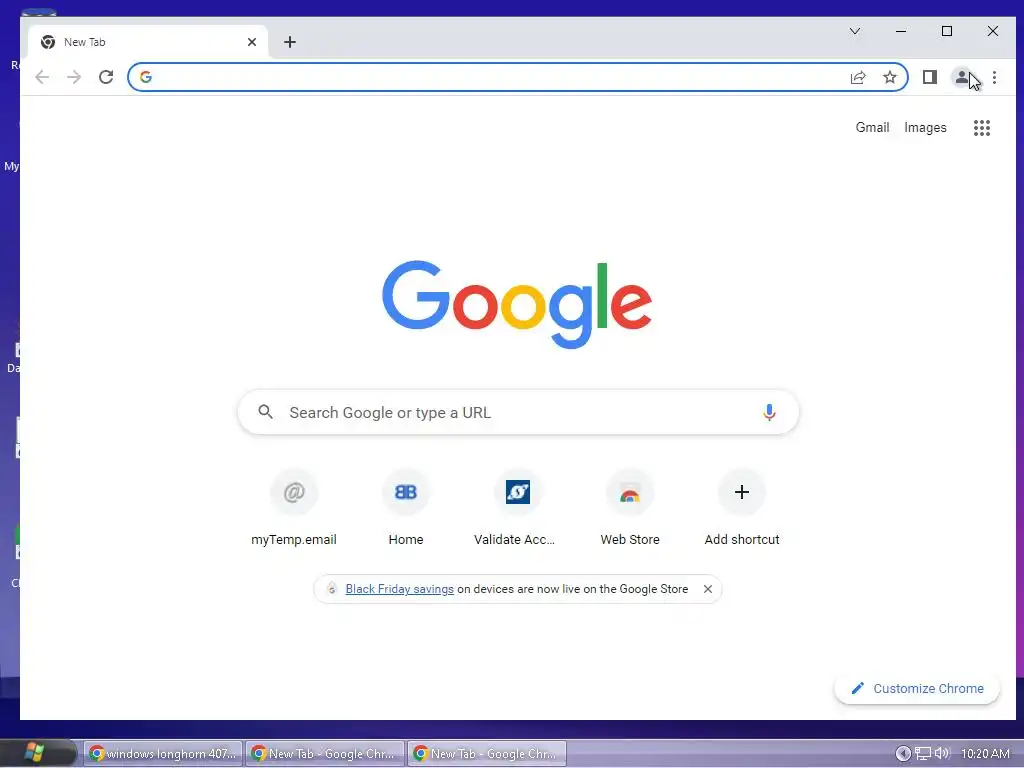Click the Images link

tap(925, 128)
